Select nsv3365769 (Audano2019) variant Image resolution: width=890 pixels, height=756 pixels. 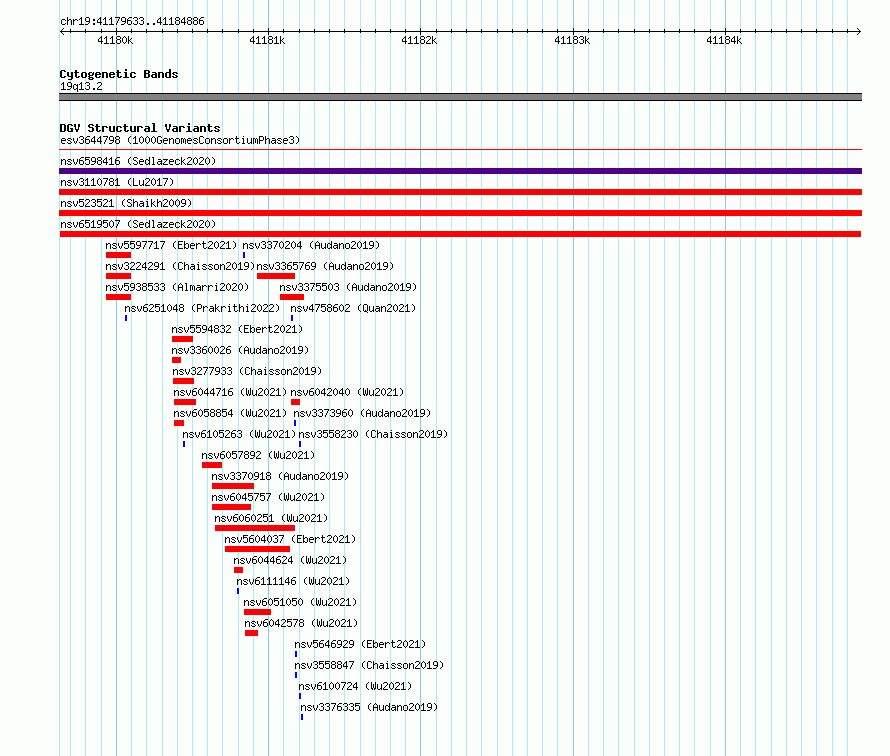(325, 266)
